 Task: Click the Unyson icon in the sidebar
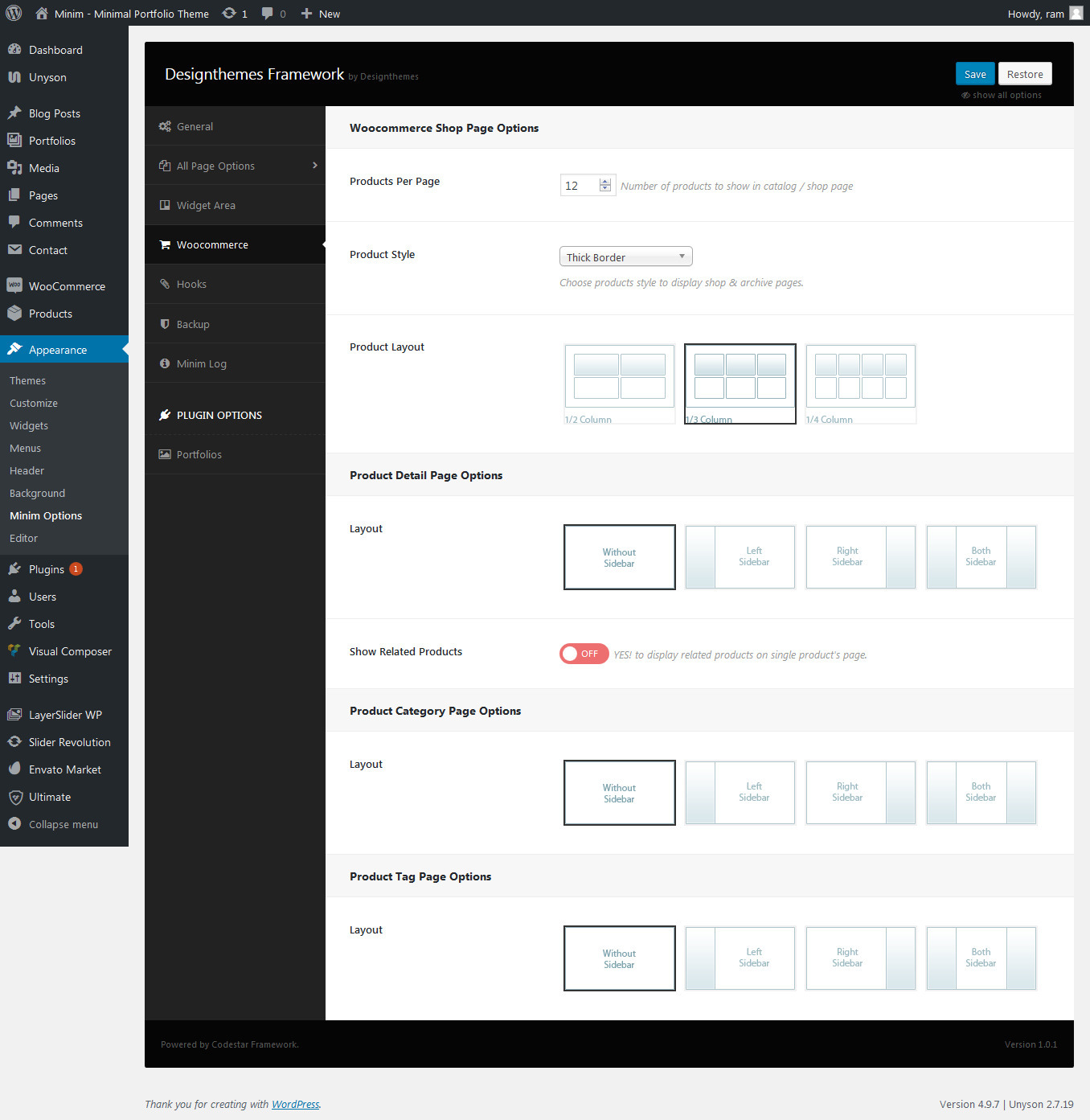(x=14, y=76)
